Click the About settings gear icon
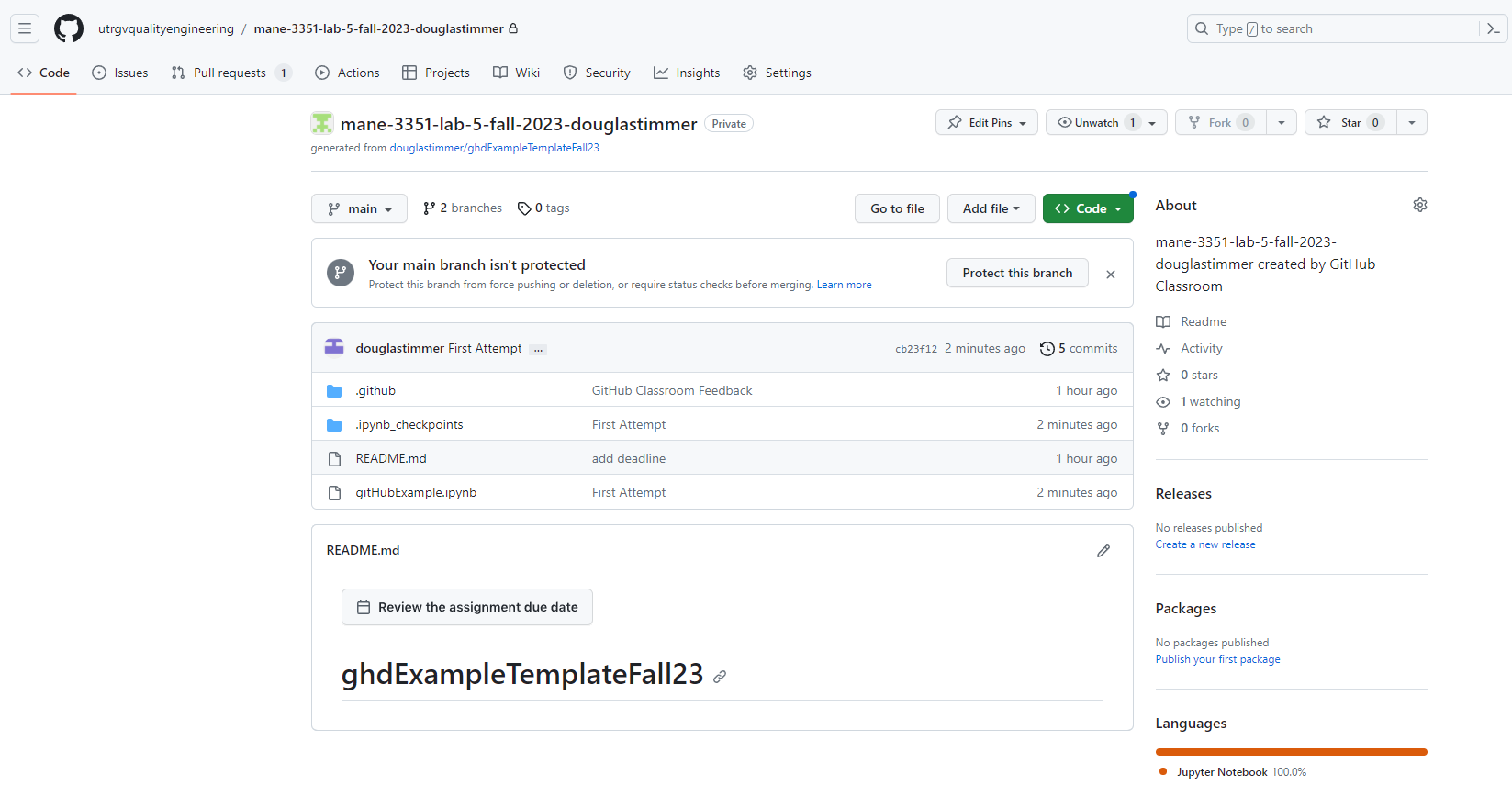Image resolution: width=1512 pixels, height=808 pixels. click(x=1419, y=205)
